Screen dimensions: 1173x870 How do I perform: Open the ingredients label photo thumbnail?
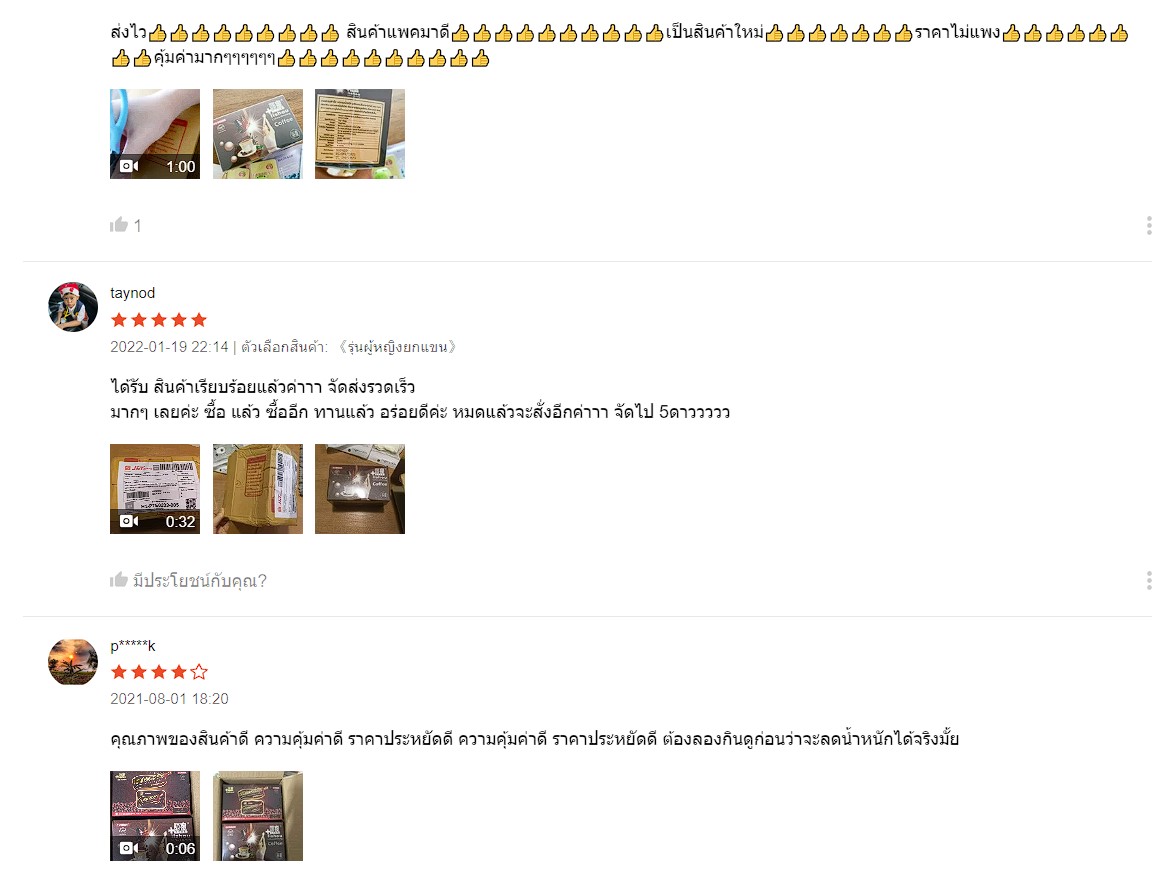(360, 134)
